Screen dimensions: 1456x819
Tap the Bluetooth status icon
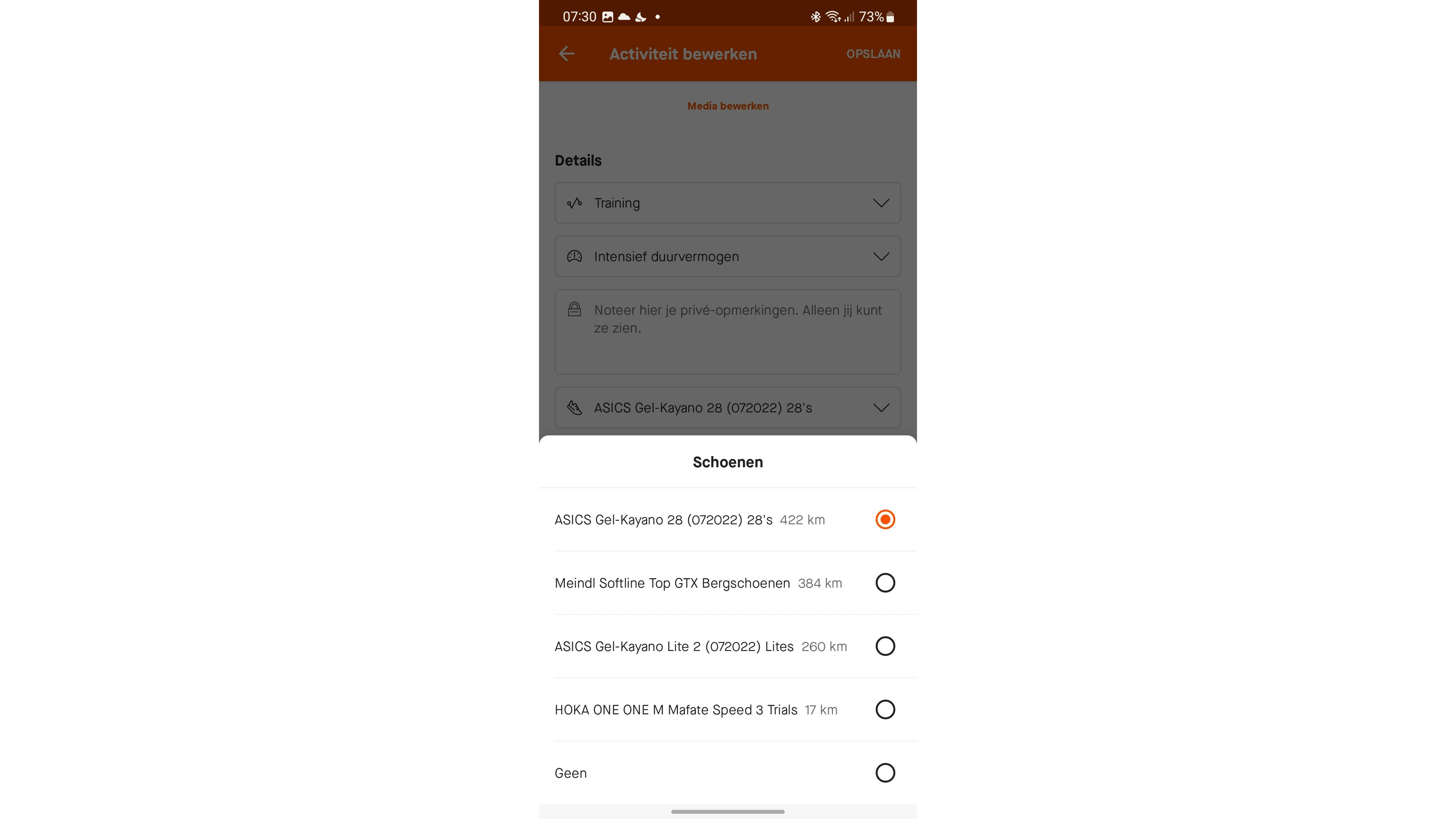point(815,17)
